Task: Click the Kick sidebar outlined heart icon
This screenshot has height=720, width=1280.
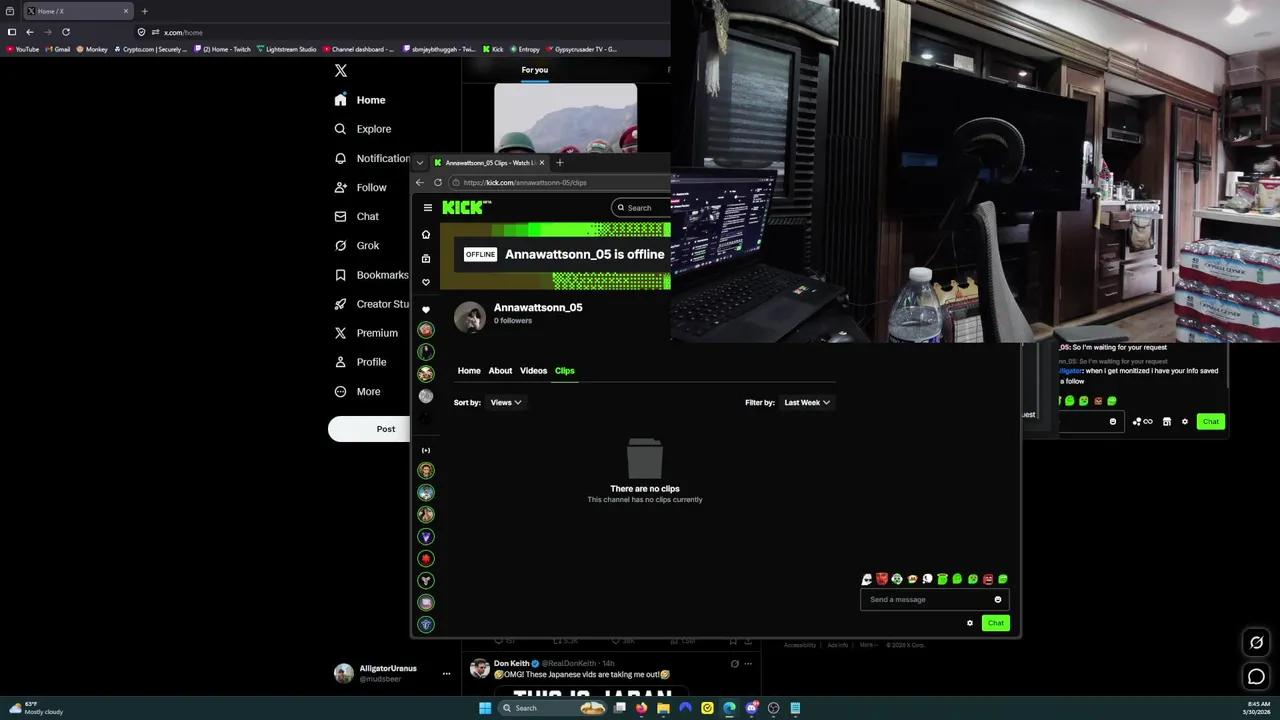Action: point(426,283)
